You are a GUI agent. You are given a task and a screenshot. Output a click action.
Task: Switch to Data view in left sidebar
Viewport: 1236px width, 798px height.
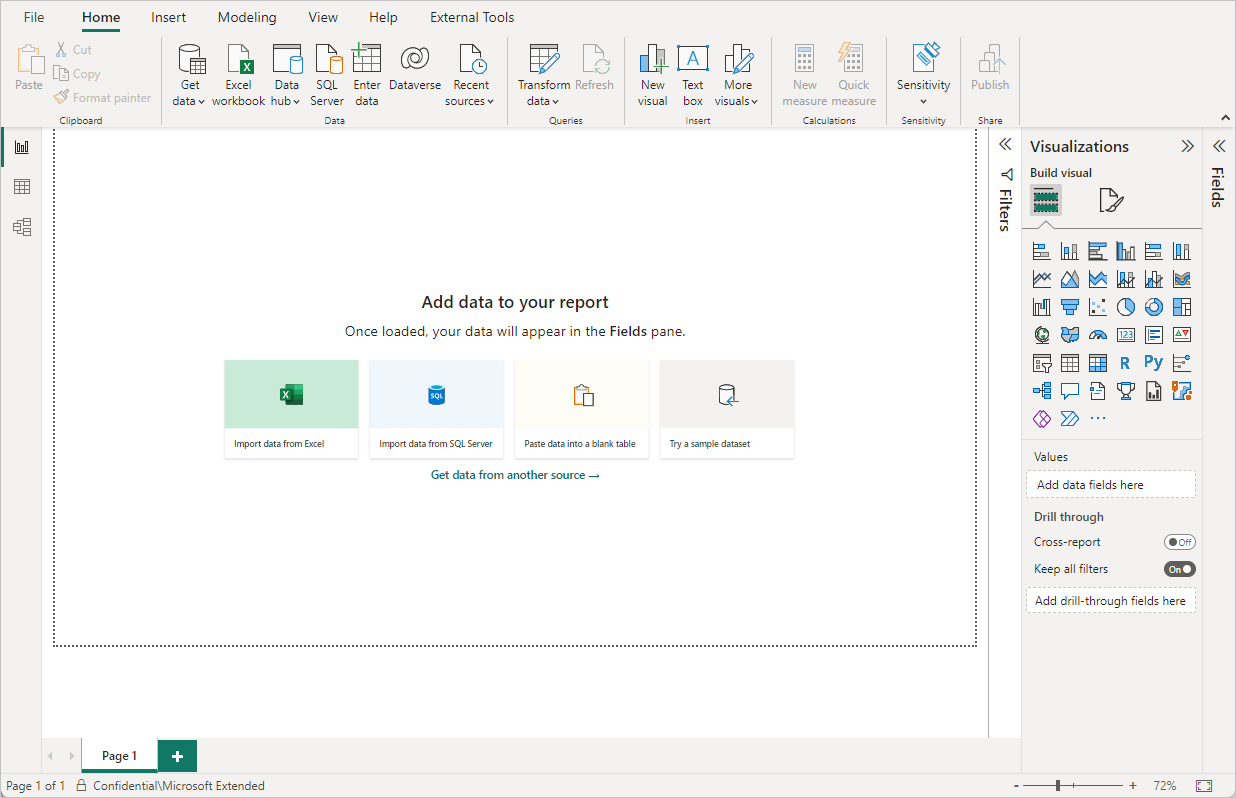point(21,187)
